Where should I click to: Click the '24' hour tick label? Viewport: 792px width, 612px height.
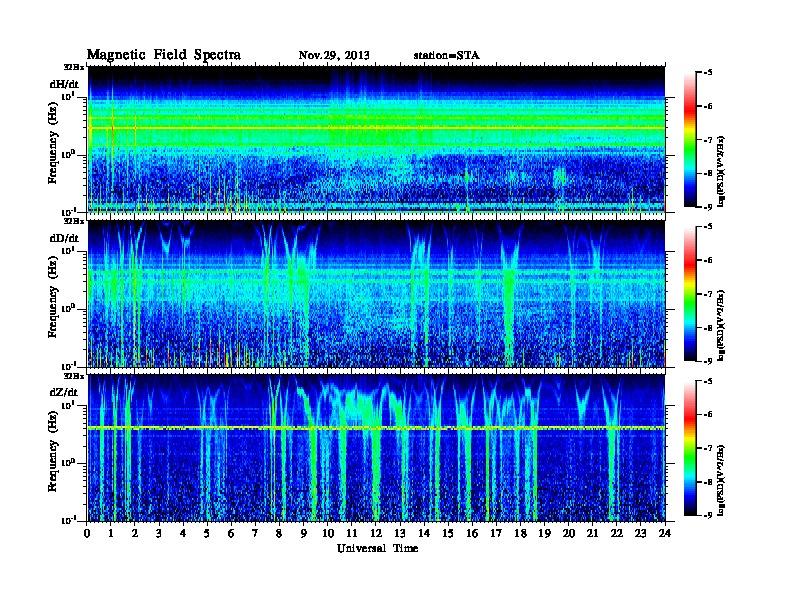[665, 533]
